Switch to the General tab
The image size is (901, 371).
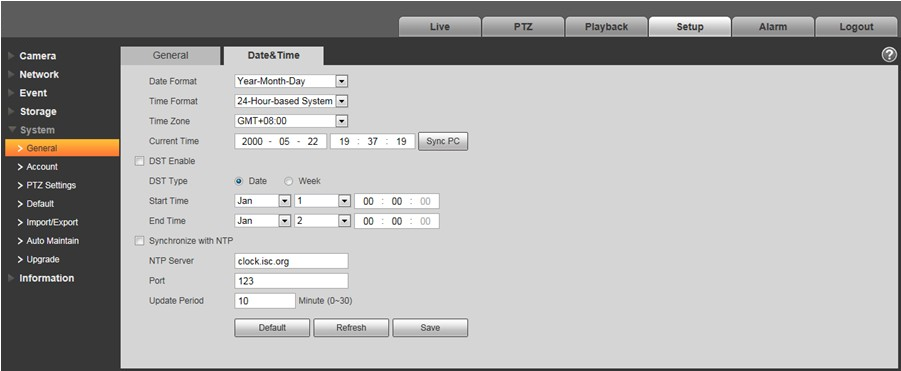(170, 56)
